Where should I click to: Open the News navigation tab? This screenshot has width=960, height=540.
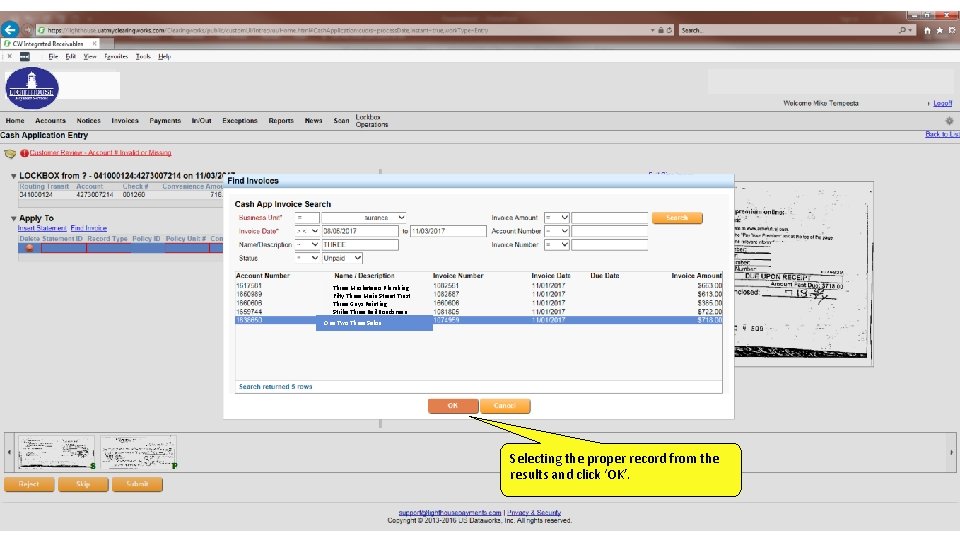(x=313, y=121)
